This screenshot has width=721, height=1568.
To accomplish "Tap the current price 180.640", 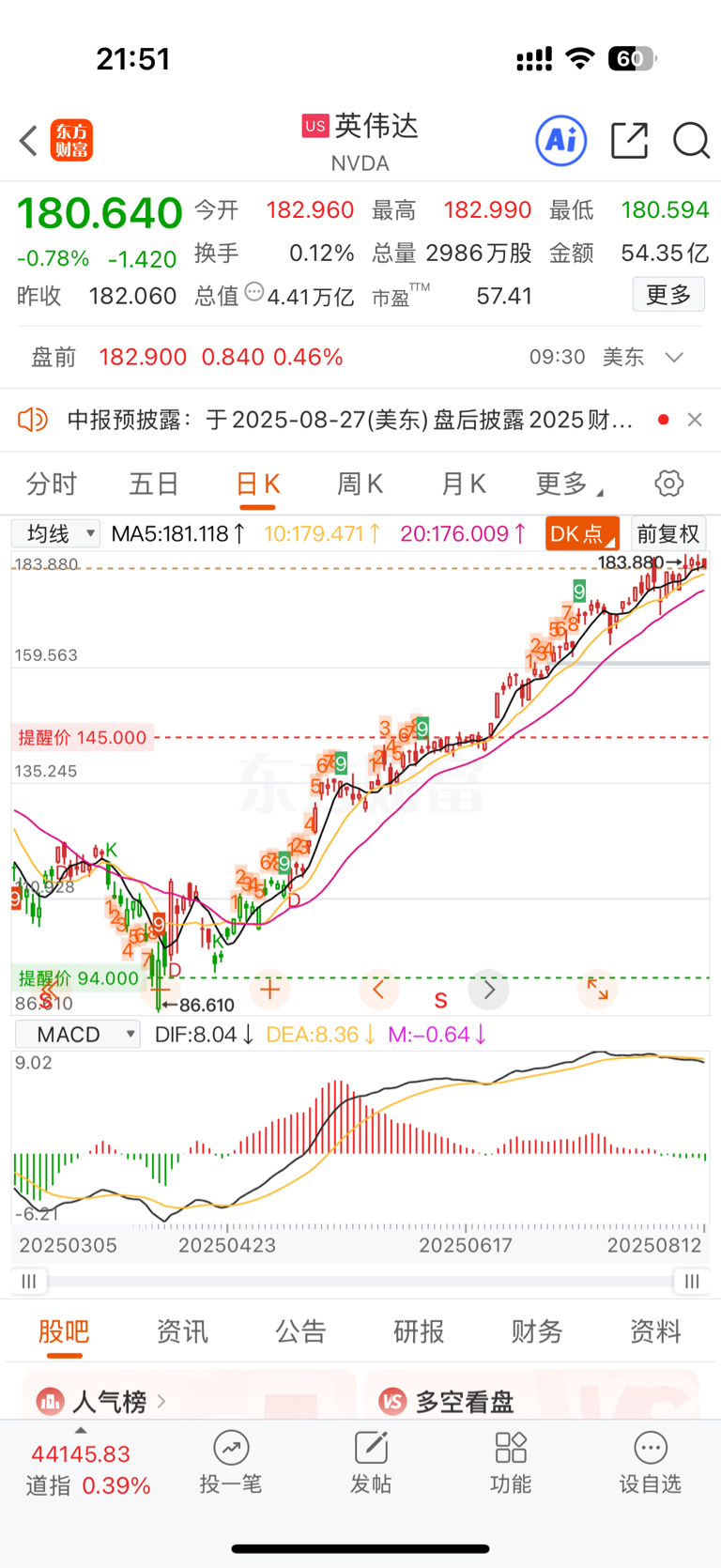I will click(100, 212).
